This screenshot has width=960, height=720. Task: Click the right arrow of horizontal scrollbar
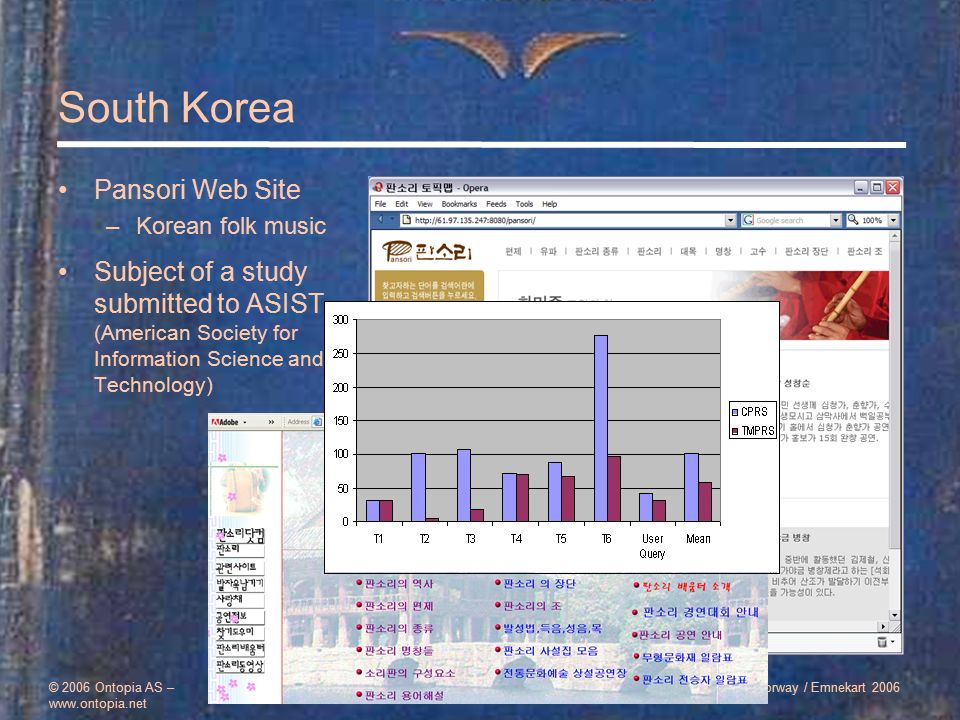click(883, 626)
